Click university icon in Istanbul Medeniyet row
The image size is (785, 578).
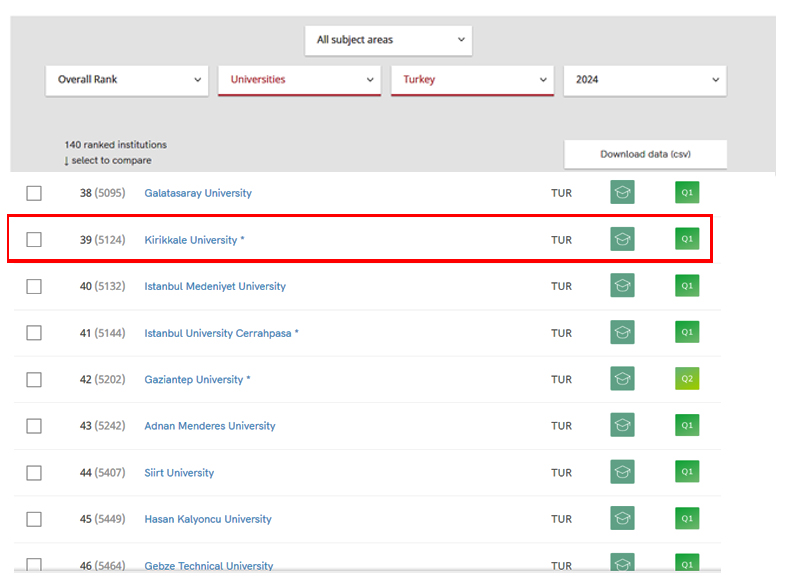622,285
